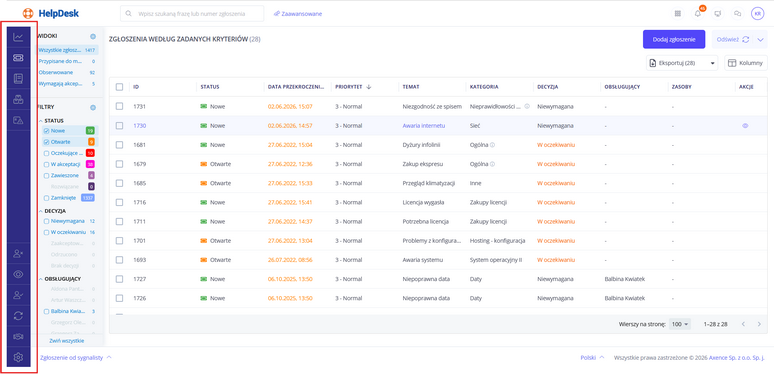Select checkbox for ticket 1679
The width and height of the screenshot is (774, 374).
pyautogui.click(x=119, y=164)
